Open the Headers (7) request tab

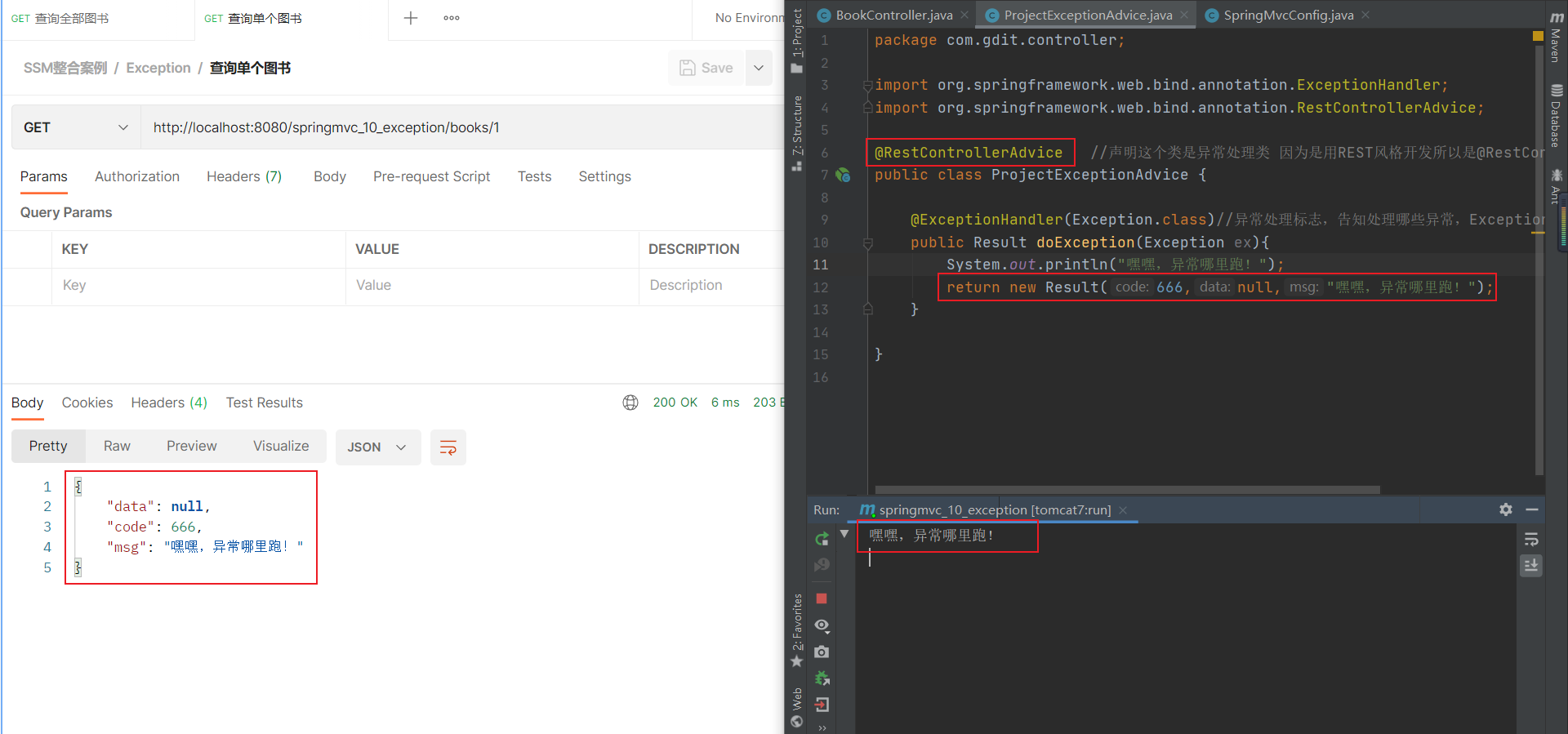(244, 176)
